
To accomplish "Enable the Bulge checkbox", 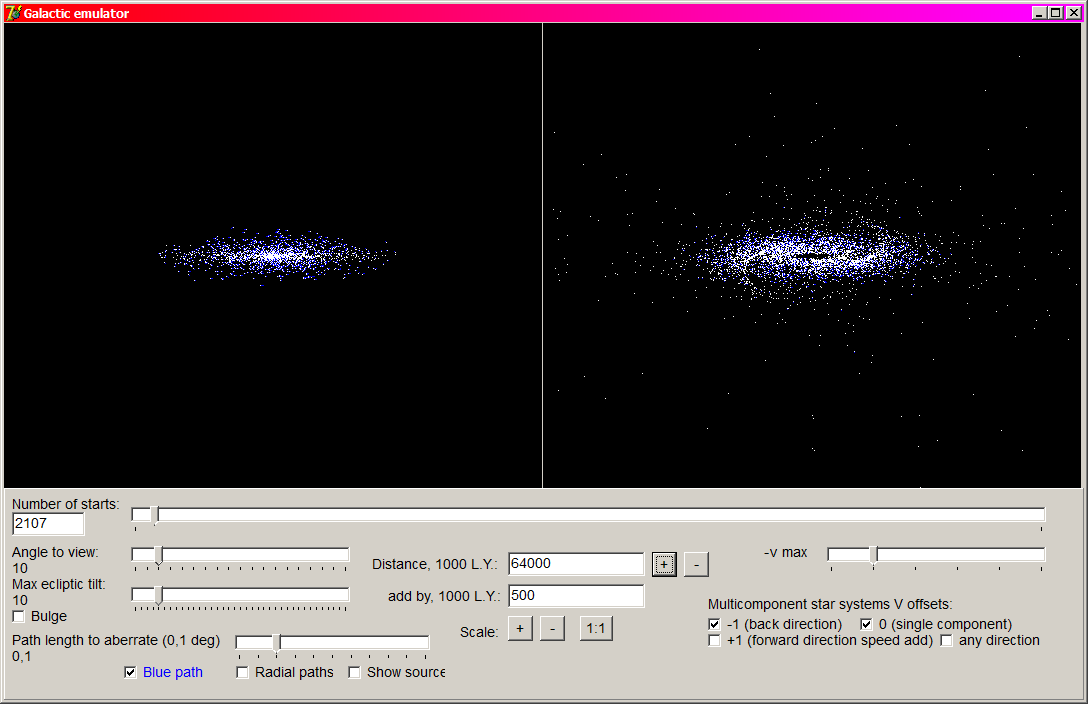I will 19,617.
